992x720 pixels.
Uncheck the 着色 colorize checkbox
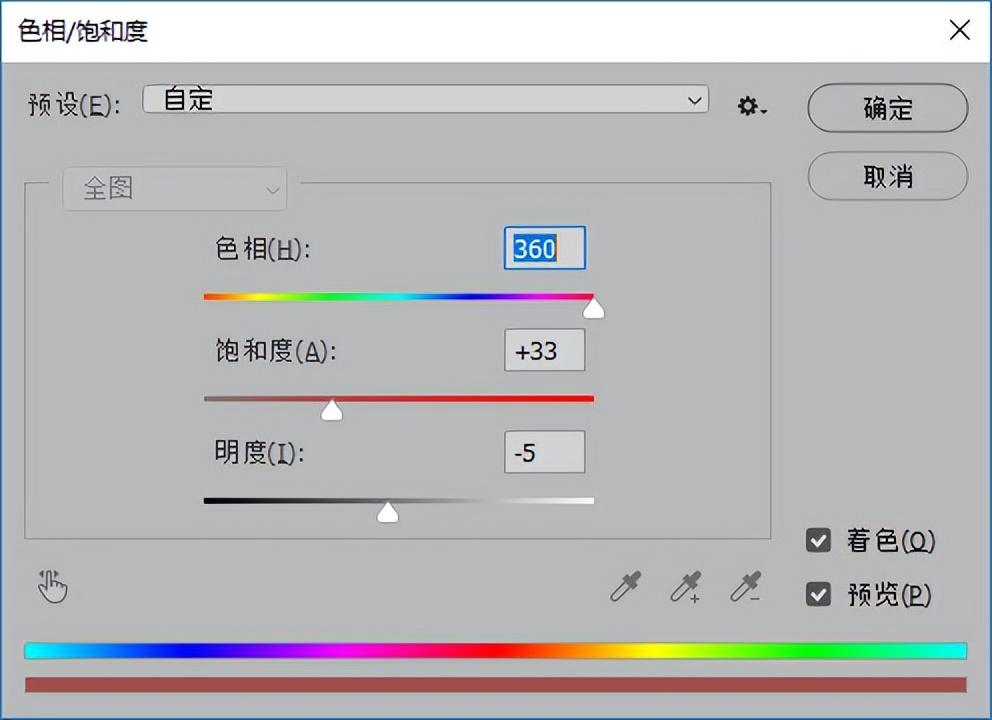coord(818,540)
